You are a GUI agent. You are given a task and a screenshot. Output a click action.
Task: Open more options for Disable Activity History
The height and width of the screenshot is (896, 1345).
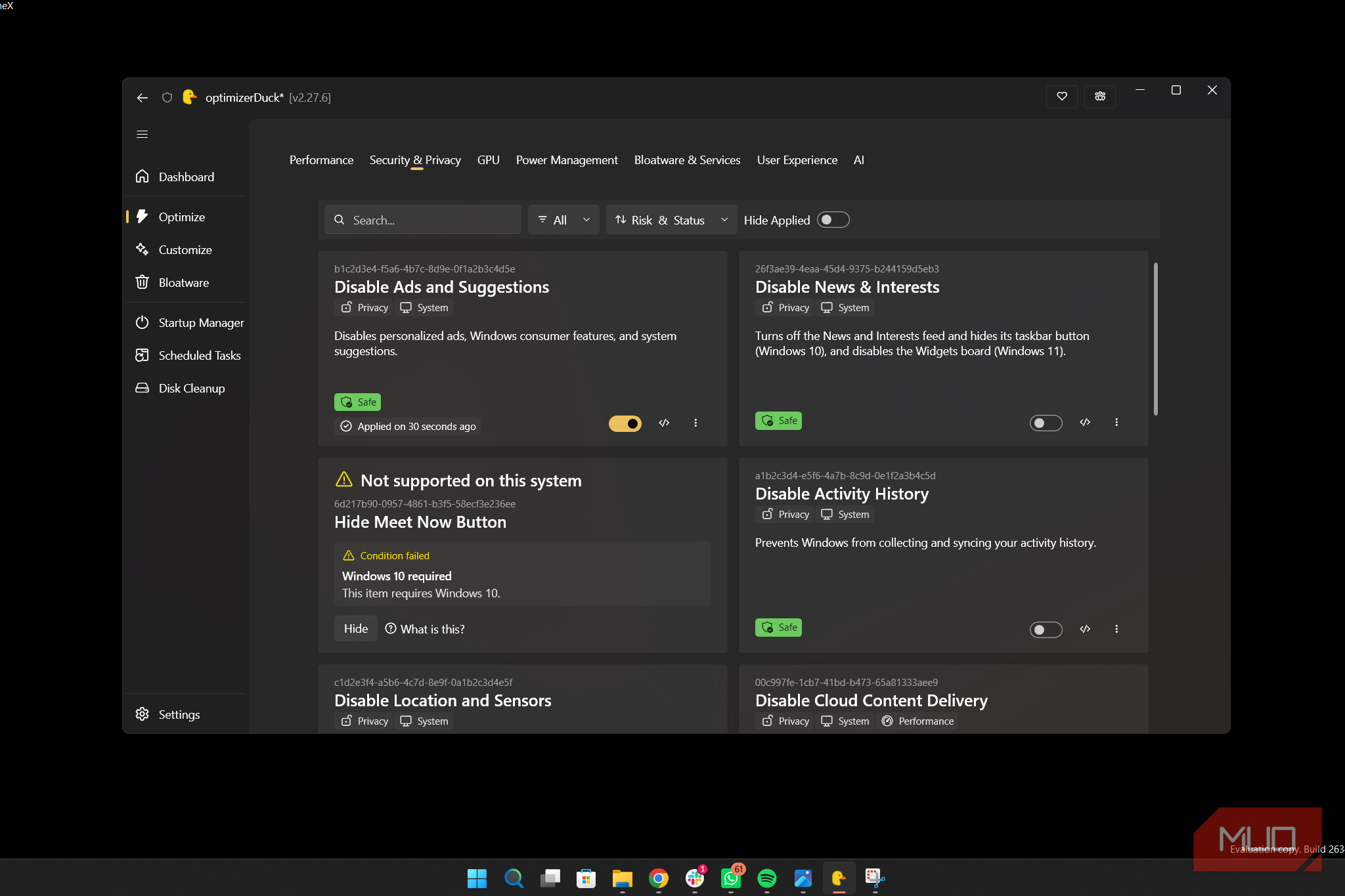[1116, 629]
